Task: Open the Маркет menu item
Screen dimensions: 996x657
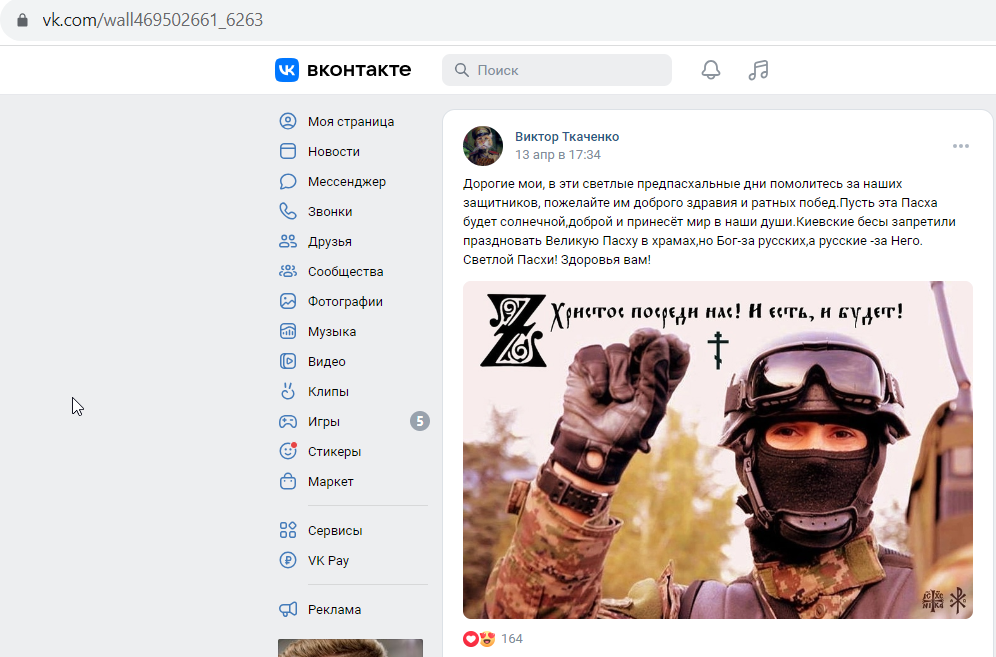Action: point(330,482)
